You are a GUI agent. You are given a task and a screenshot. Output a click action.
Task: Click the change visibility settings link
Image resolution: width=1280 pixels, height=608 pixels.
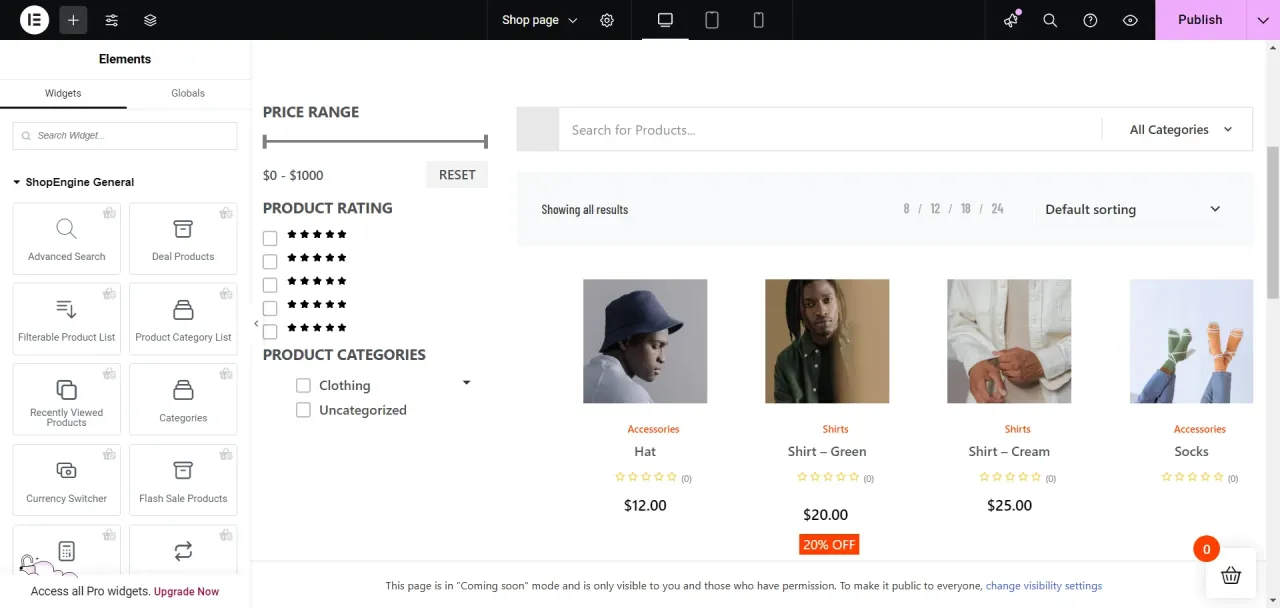point(1043,586)
